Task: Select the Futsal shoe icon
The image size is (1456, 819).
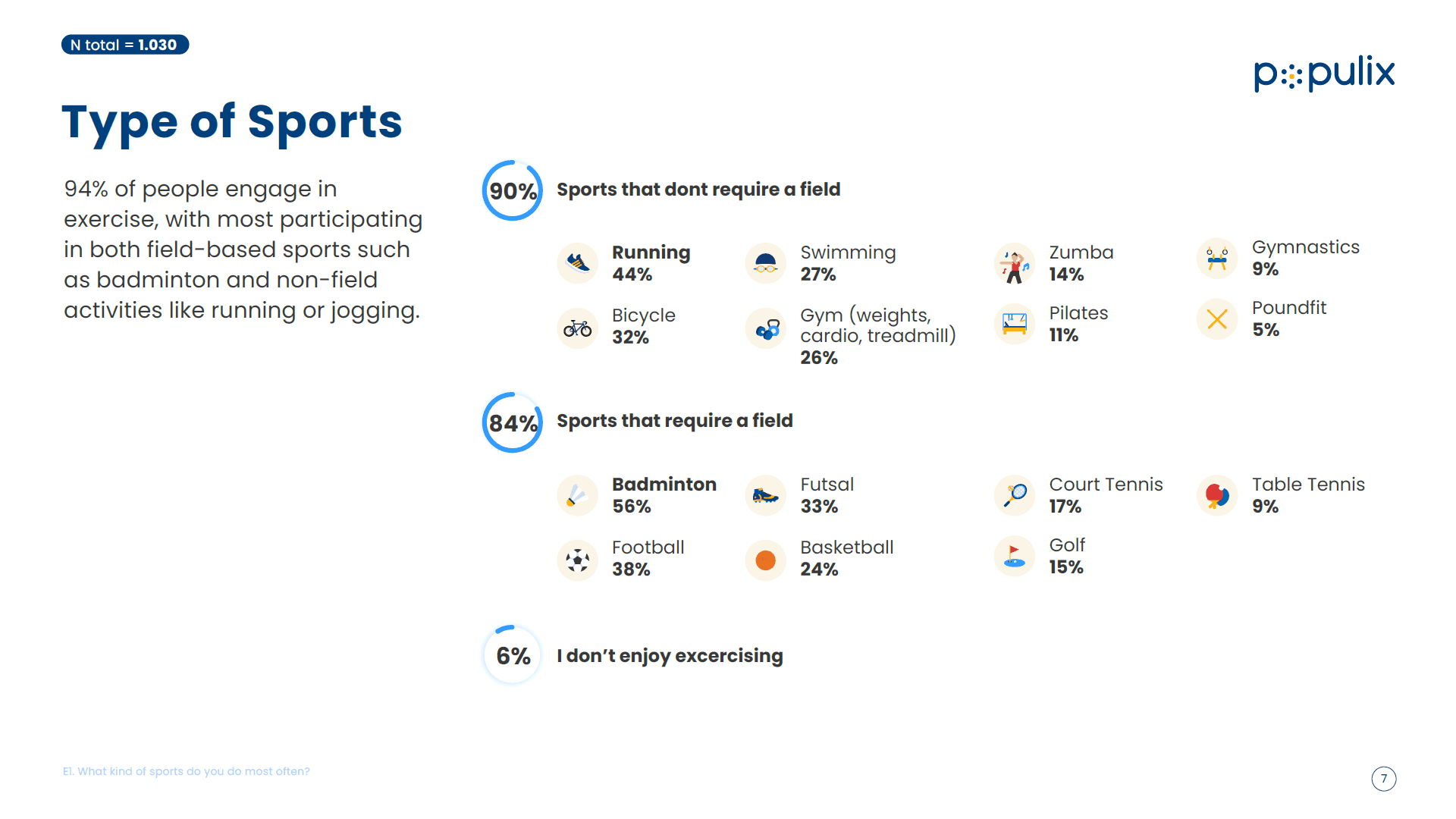Action: click(x=766, y=495)
